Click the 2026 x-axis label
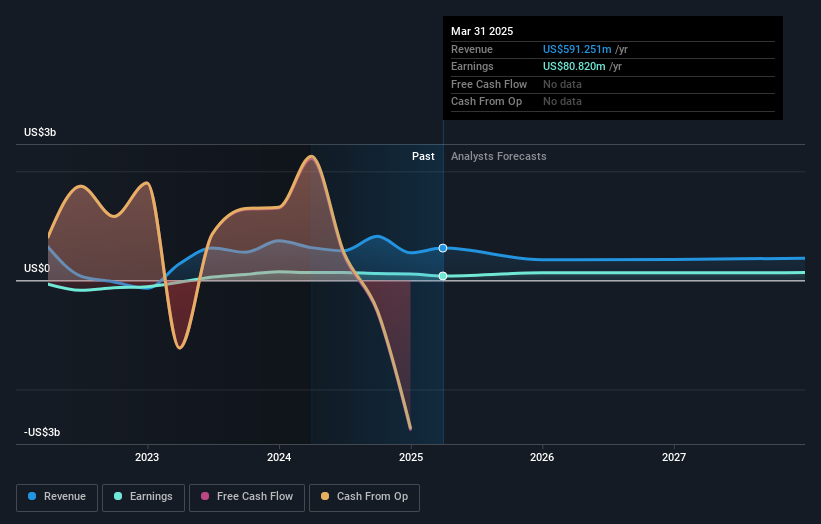Image resolution: width=821 pixels, height=524 pixels. pyautogui.click(x=542, y=458)
